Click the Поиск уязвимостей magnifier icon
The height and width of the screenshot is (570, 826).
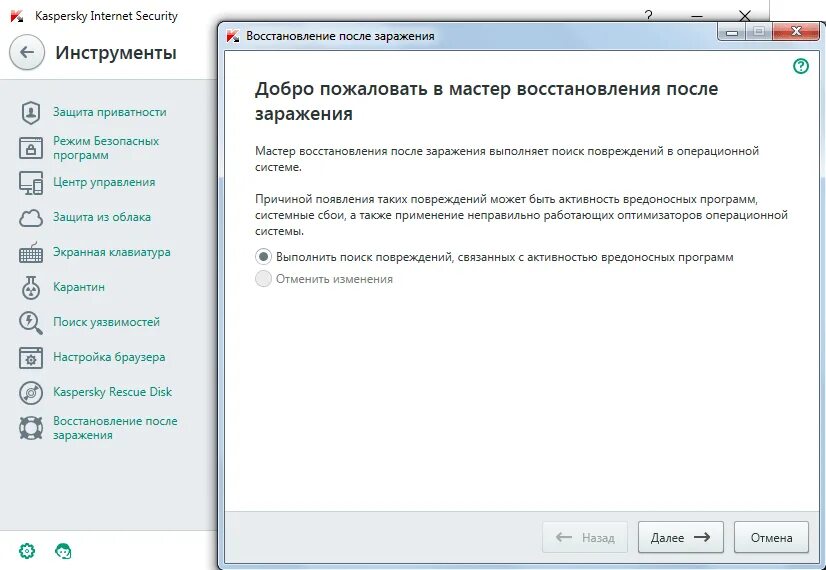point(31,323)
